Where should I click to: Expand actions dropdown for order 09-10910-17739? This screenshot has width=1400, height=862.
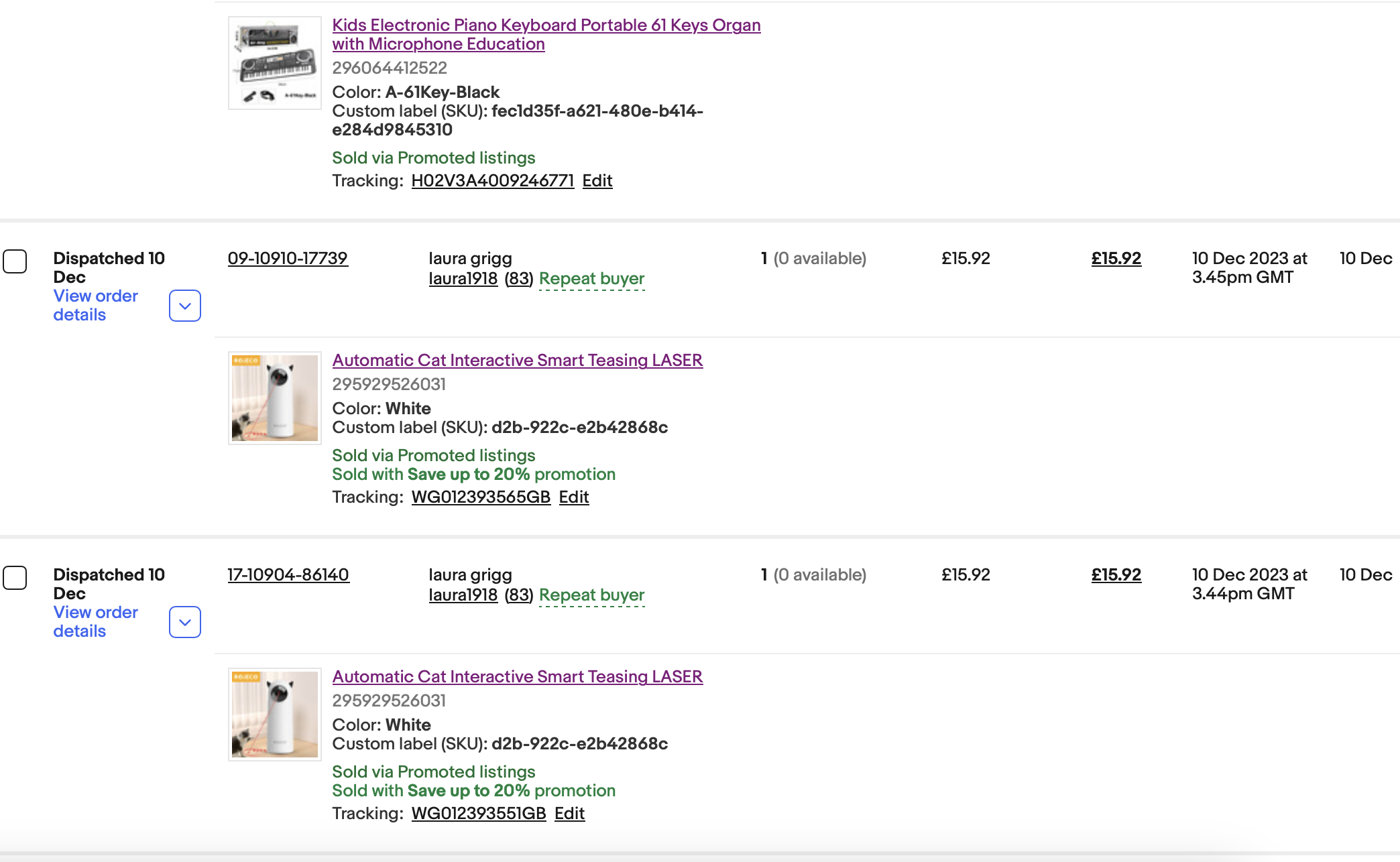[185, 306]
